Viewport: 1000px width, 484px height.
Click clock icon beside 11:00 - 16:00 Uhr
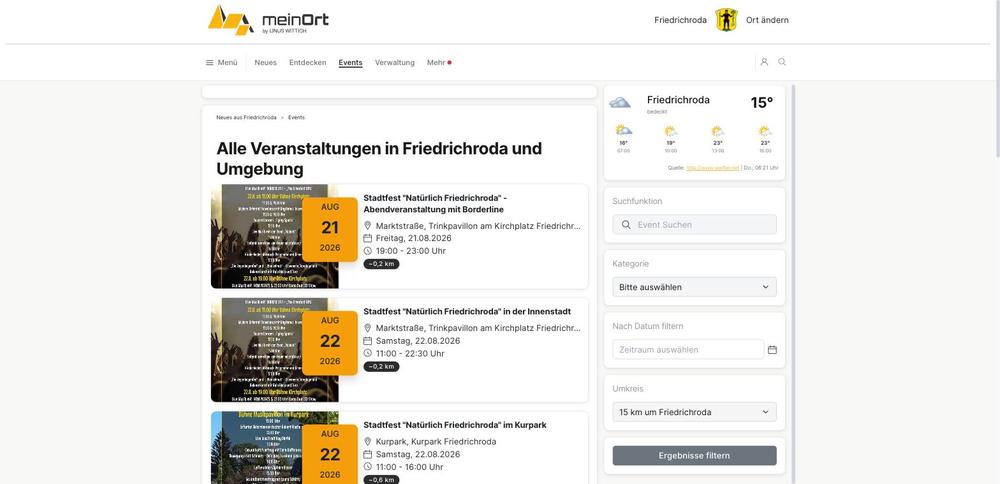pos(367,467)
